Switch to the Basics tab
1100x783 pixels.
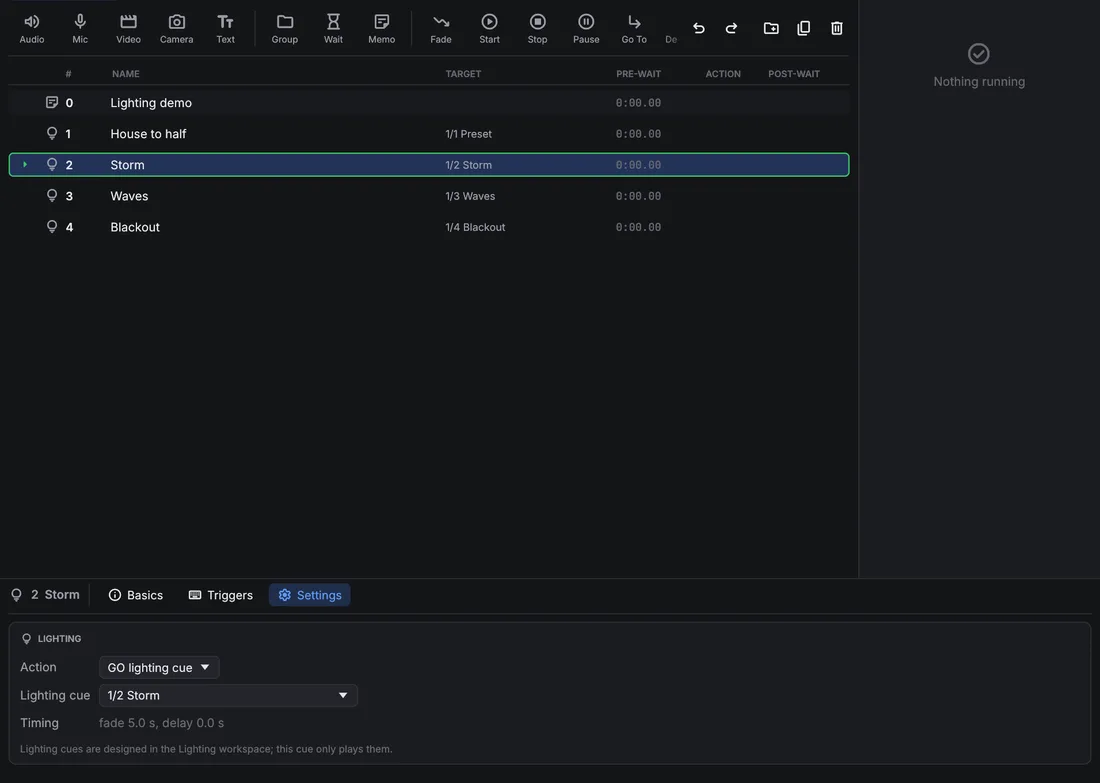(135, 595)
